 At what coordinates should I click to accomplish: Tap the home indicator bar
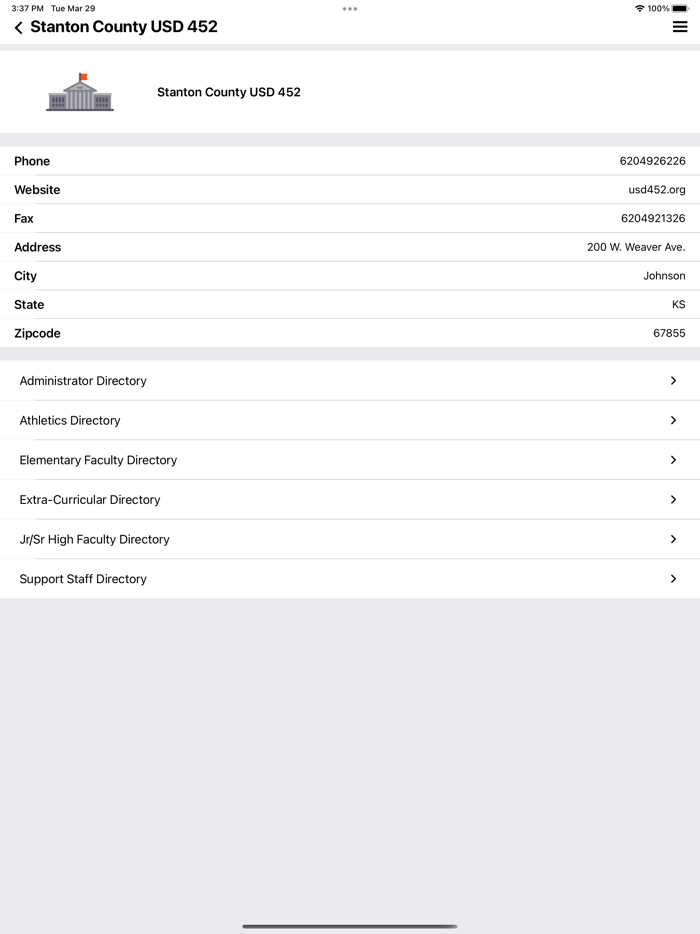coord(350,926)
